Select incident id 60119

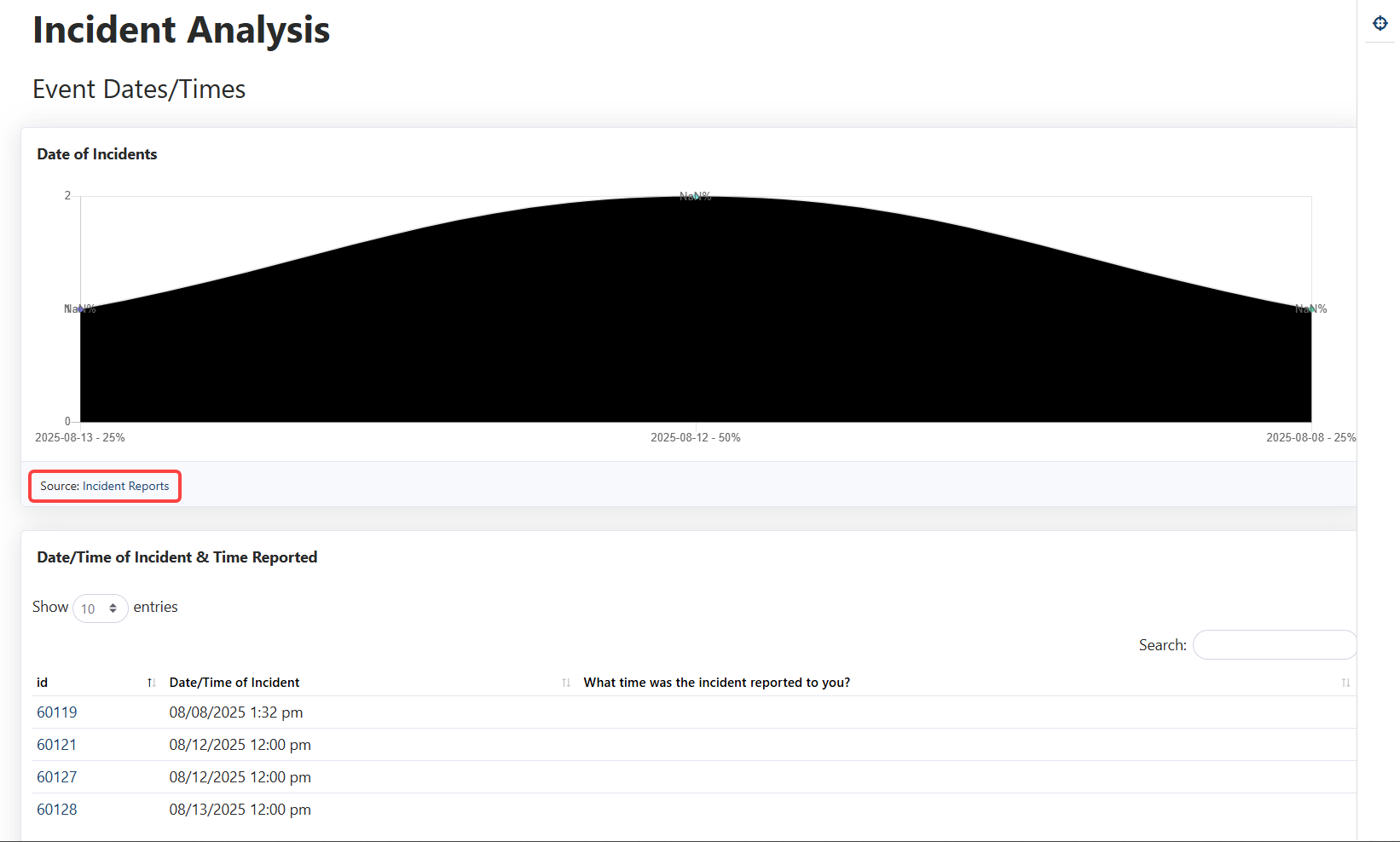click(x=57, y=712)
